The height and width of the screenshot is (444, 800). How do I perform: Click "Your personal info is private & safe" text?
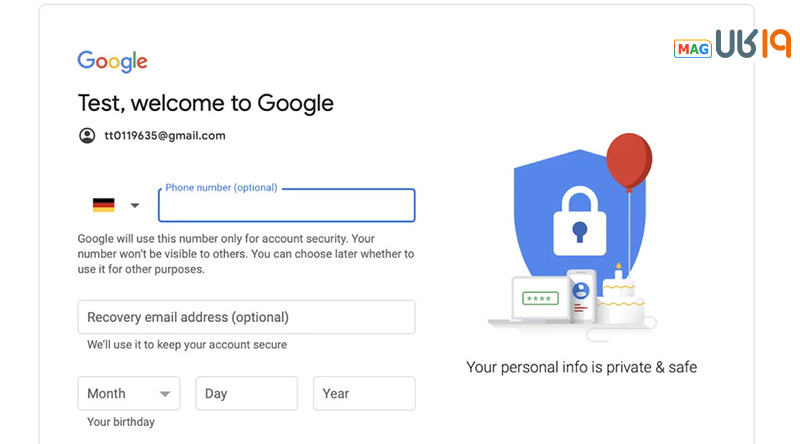(x=581, y=367)
